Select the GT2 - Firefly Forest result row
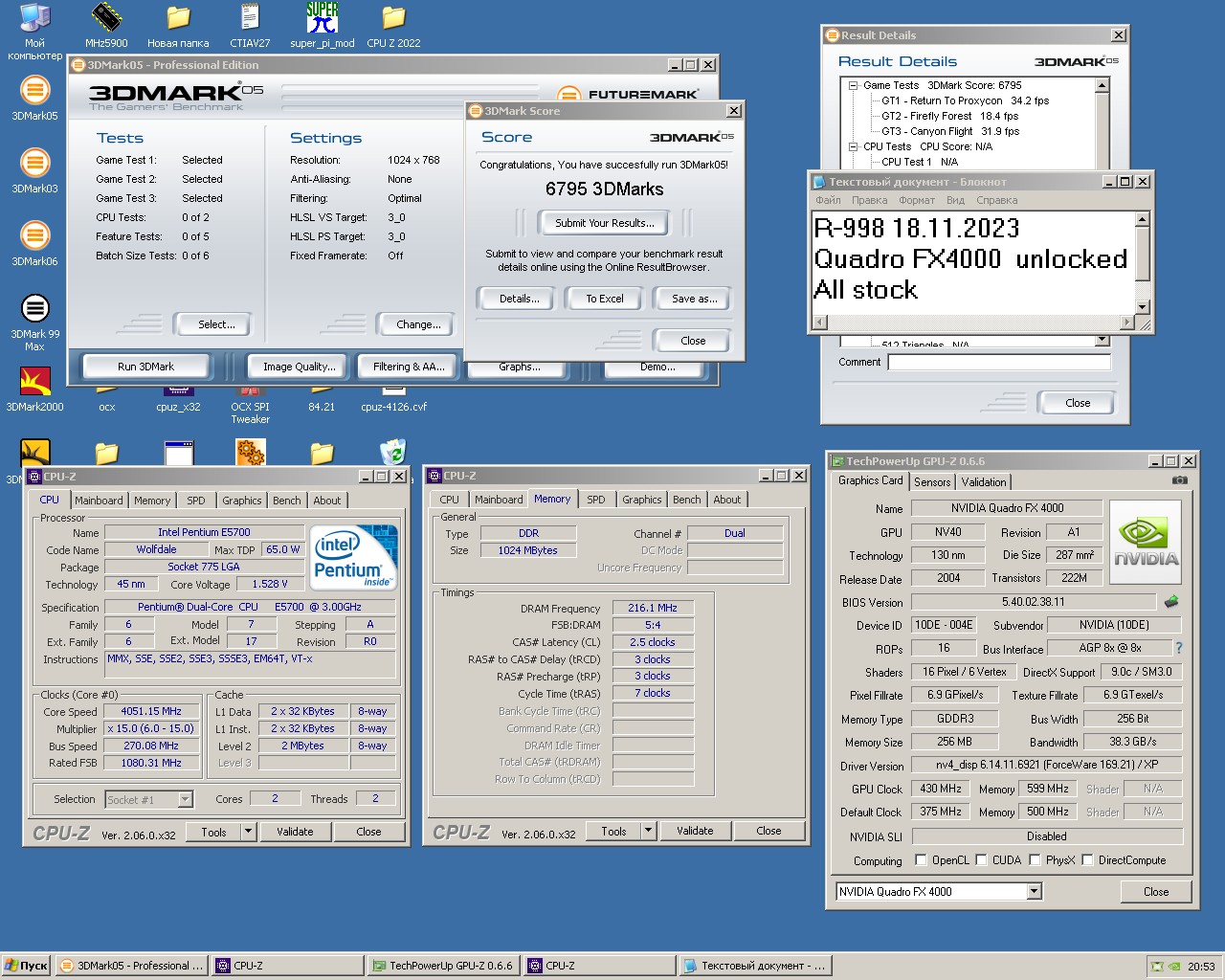This screenshot has height=980, width=1225. coord(949,116)
